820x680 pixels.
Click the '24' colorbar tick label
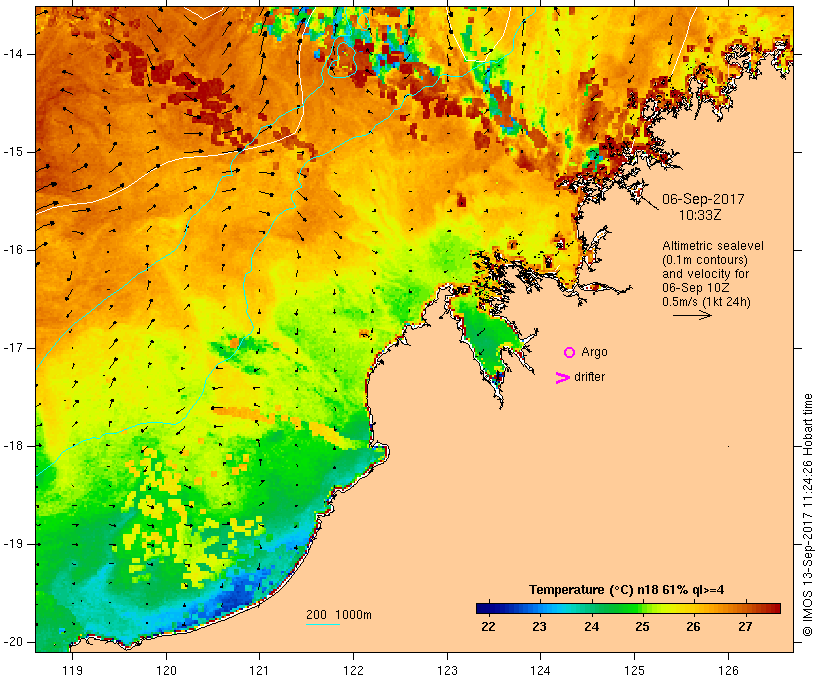(x=591, y=627)
